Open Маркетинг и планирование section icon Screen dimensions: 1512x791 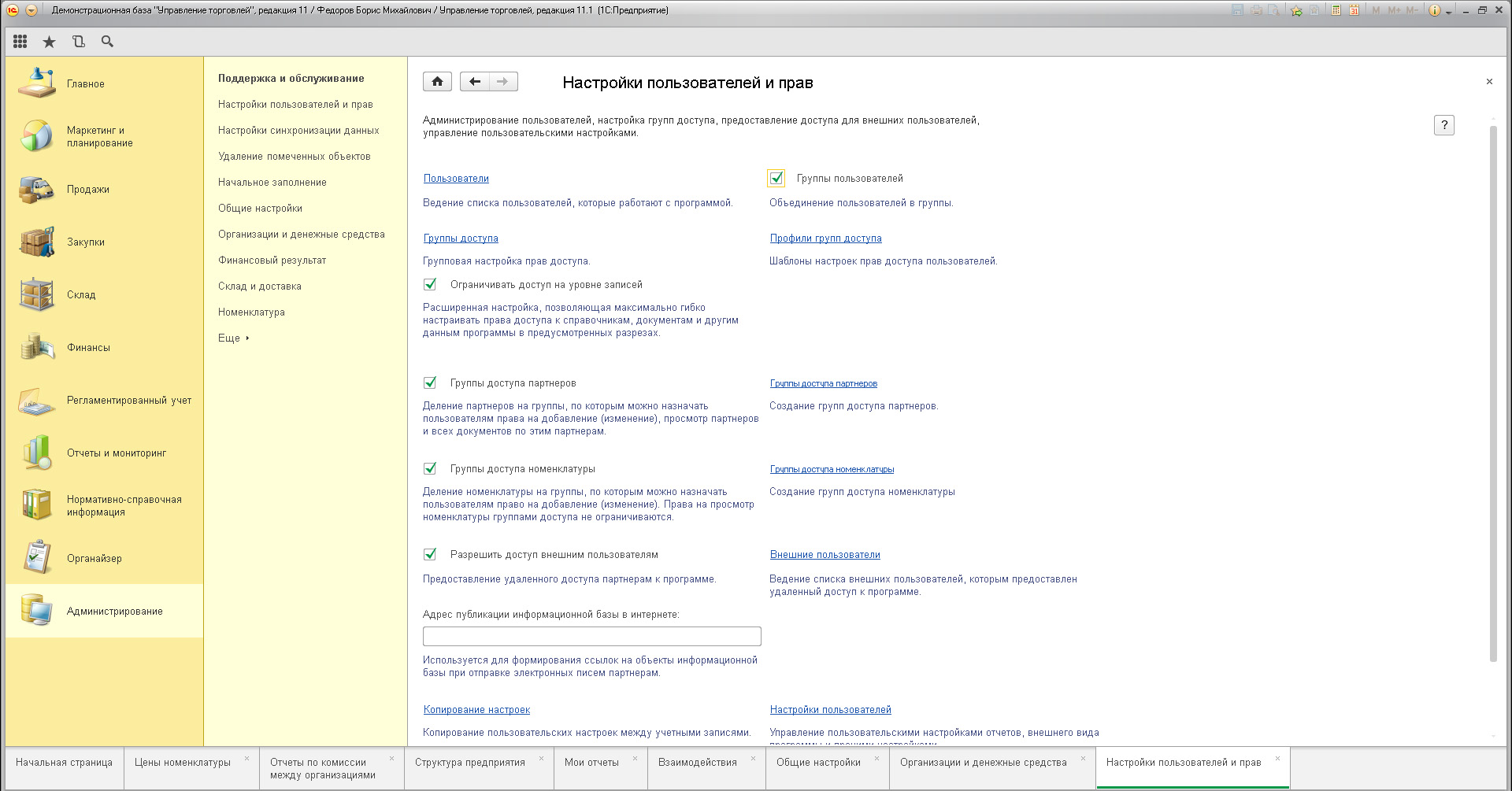[x=37, y=136]
